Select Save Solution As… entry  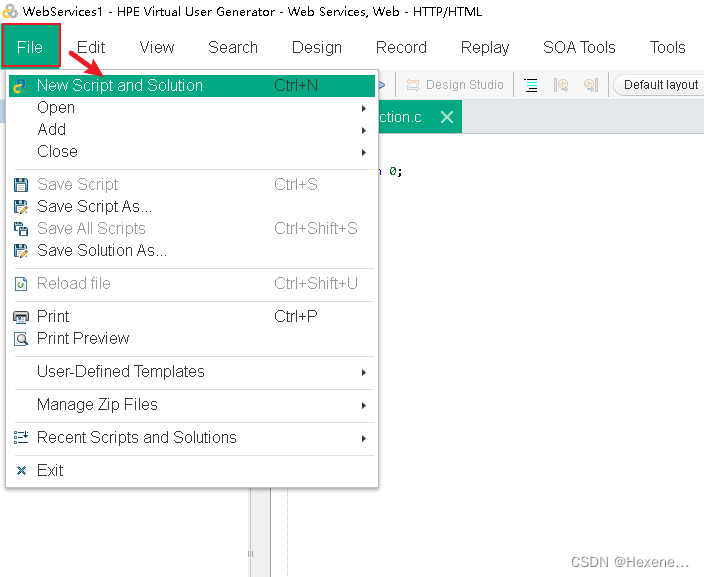(x=192, y=251)
